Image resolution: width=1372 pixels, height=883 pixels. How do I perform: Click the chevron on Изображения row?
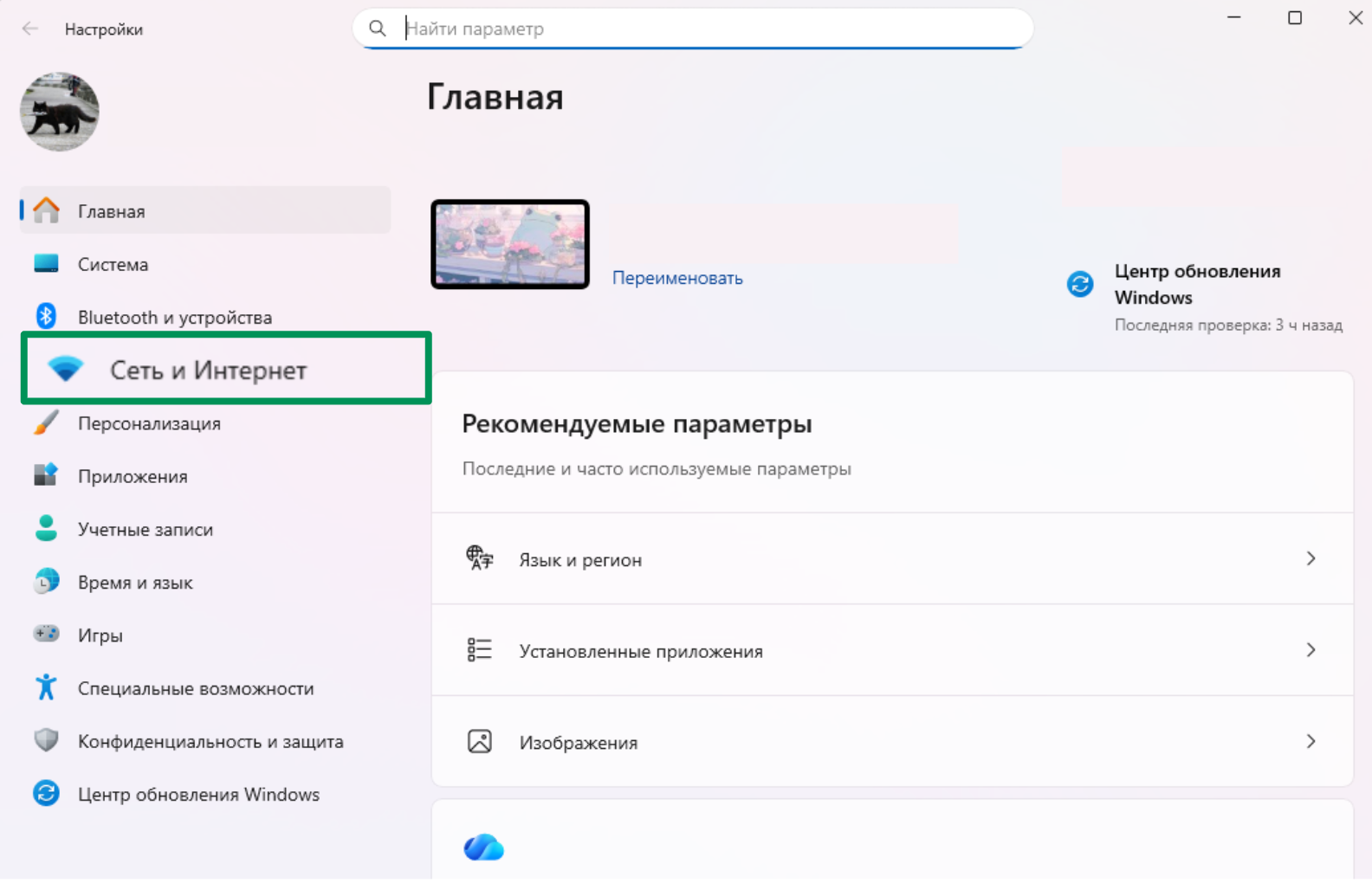pyautogui.click(x=1311, y=742)
